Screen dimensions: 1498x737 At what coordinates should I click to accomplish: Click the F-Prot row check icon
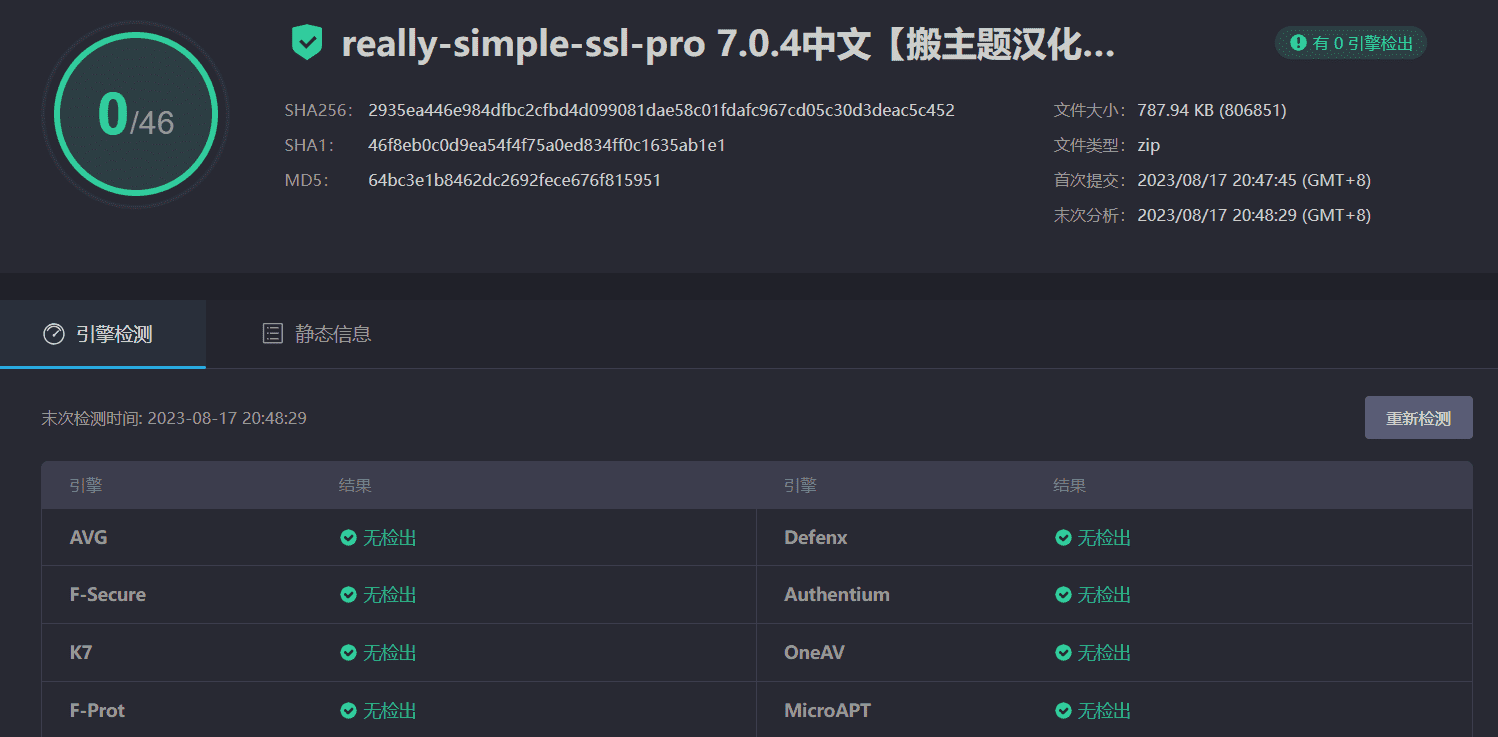[x=348, y=711]
